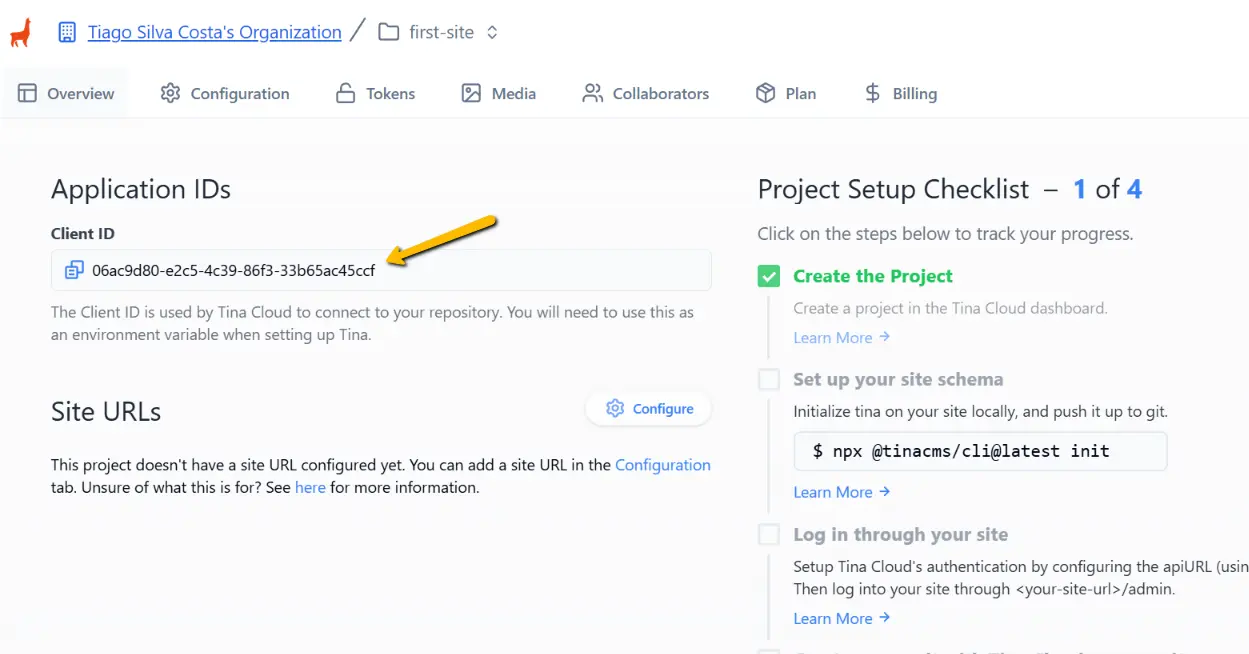Click the organization building icon
Screen dimensions: 1249x654
click(67, 32)
